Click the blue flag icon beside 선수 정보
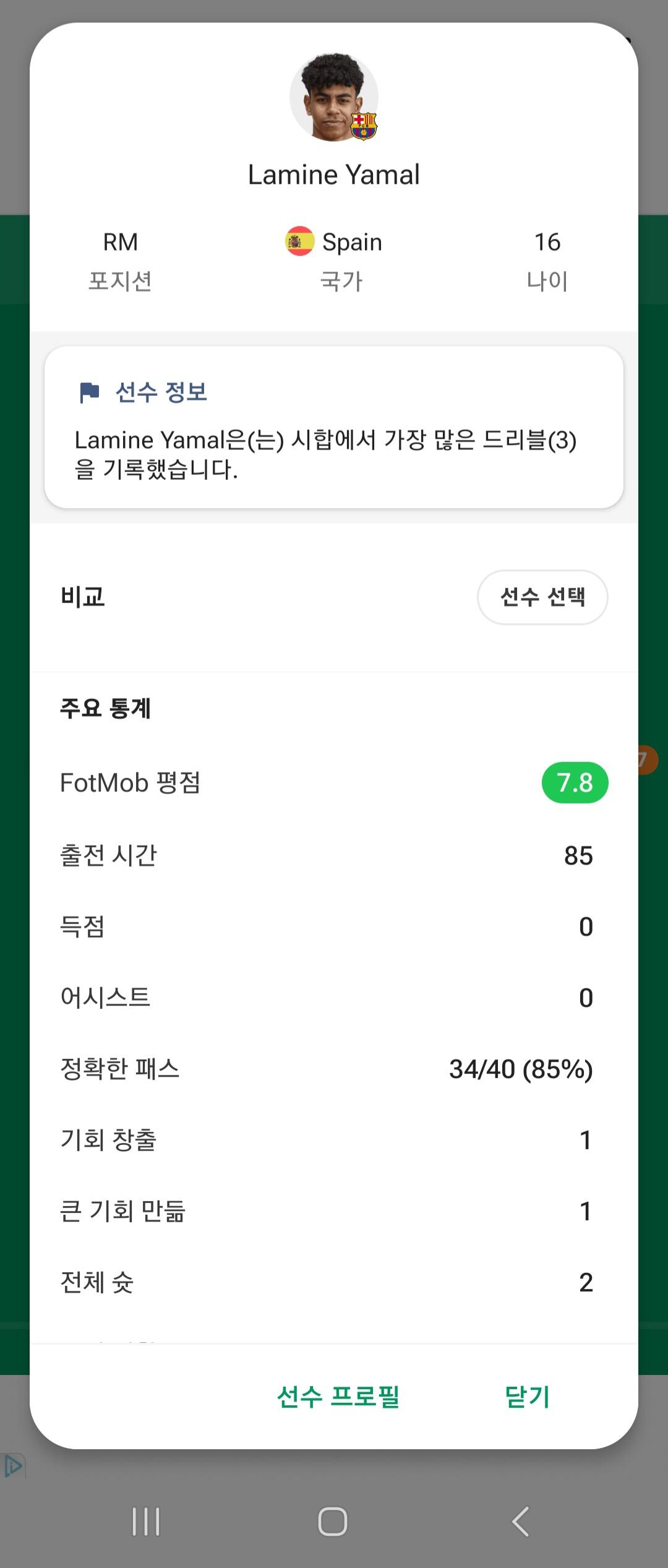Image resolution: width=668 pixels, height=1568 pixels. click(x=90, y=392)
